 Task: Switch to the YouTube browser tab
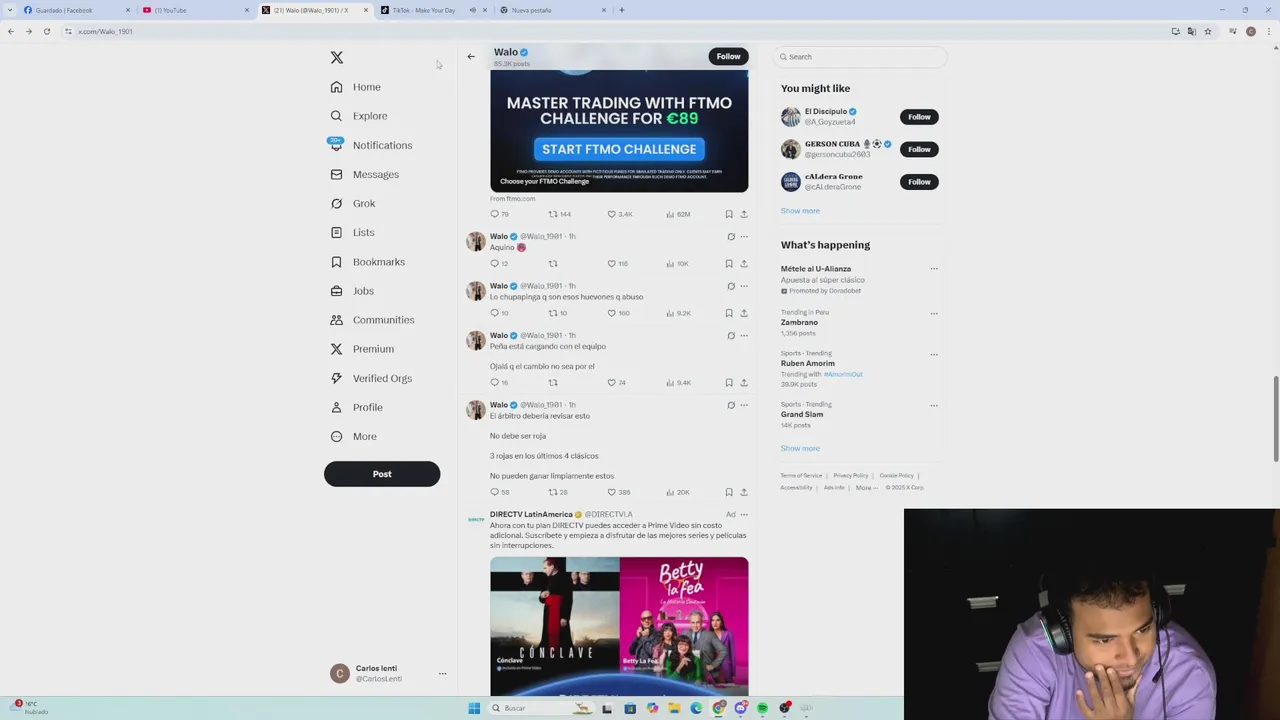[195, 10]
